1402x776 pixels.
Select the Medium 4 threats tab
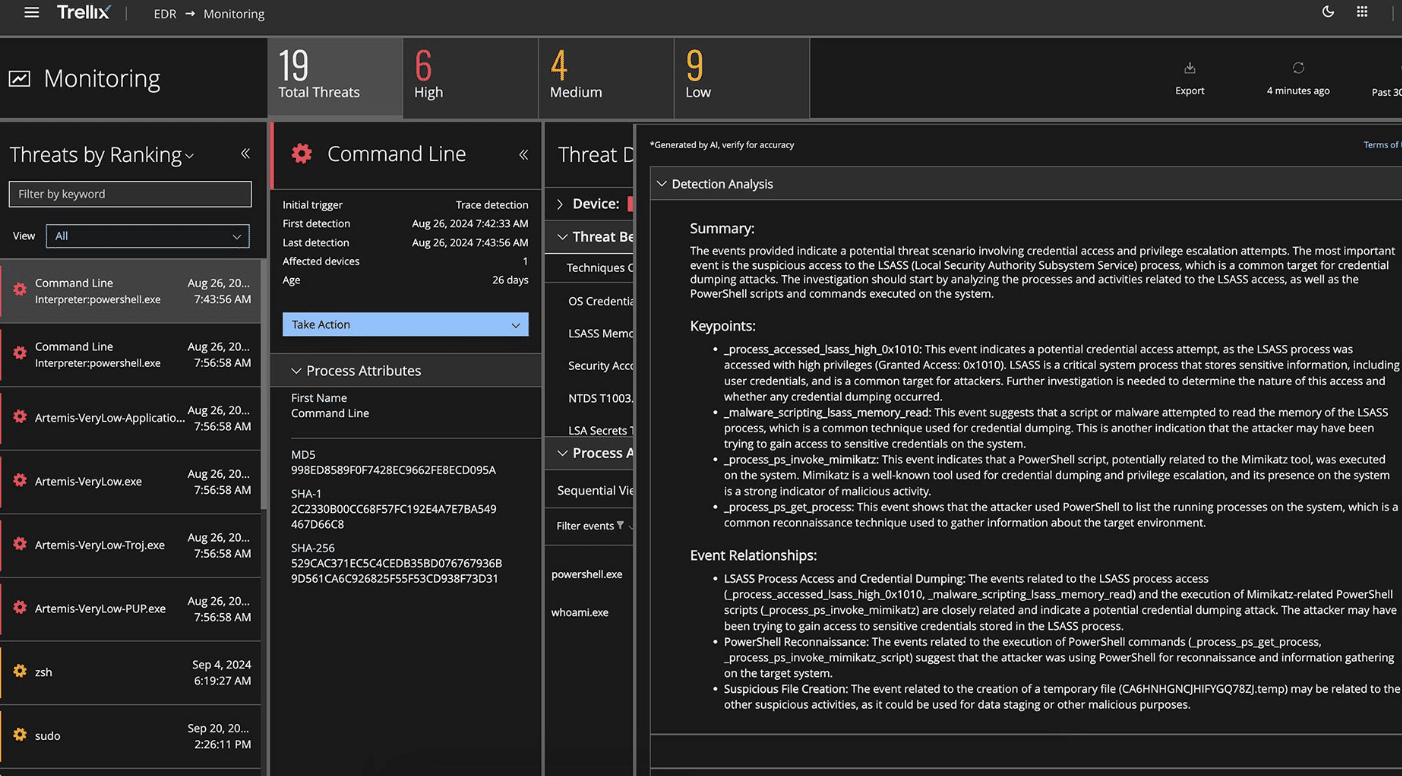pyautogui.click(x=606, y=78)
